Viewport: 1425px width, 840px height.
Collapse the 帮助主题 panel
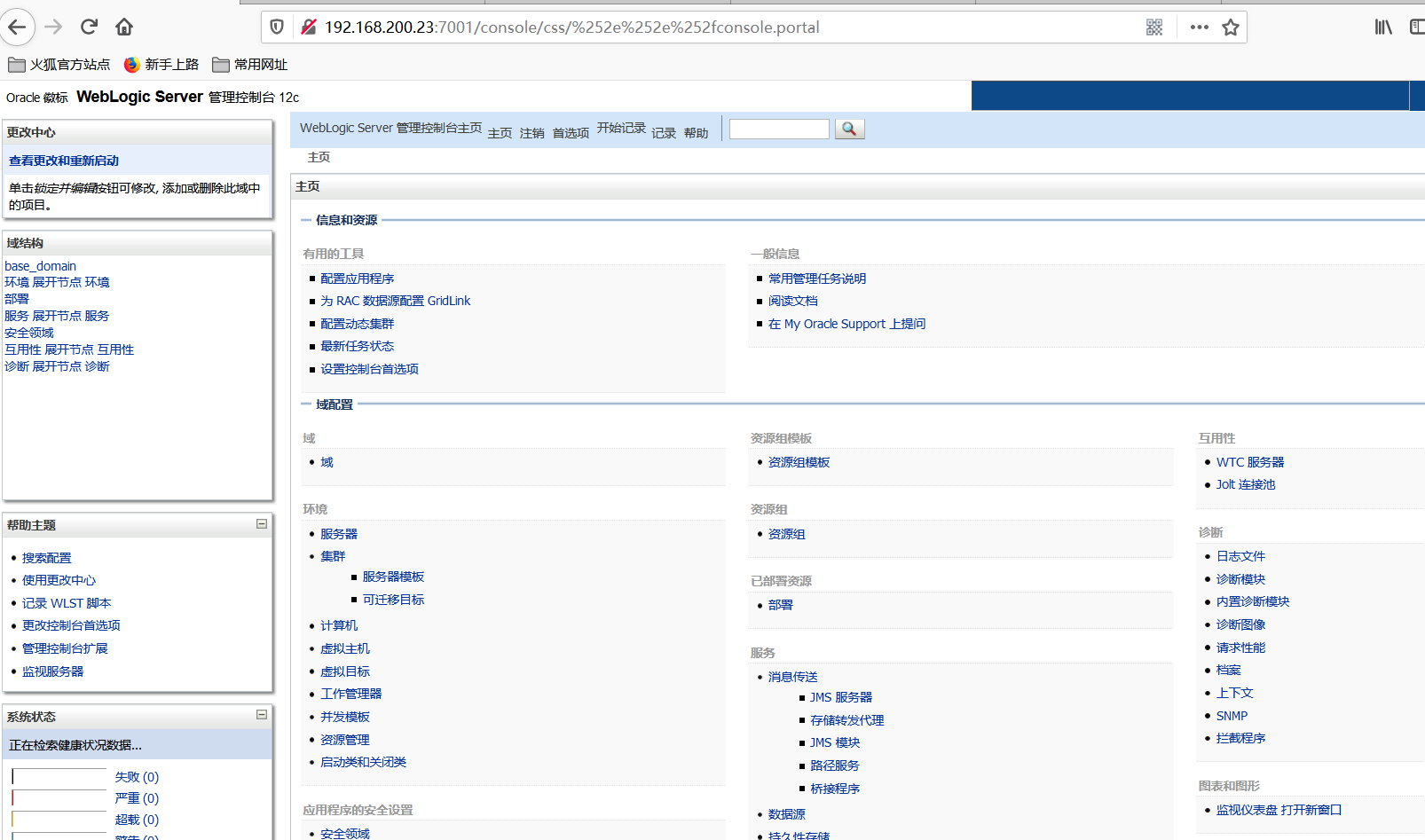(262, 523)
